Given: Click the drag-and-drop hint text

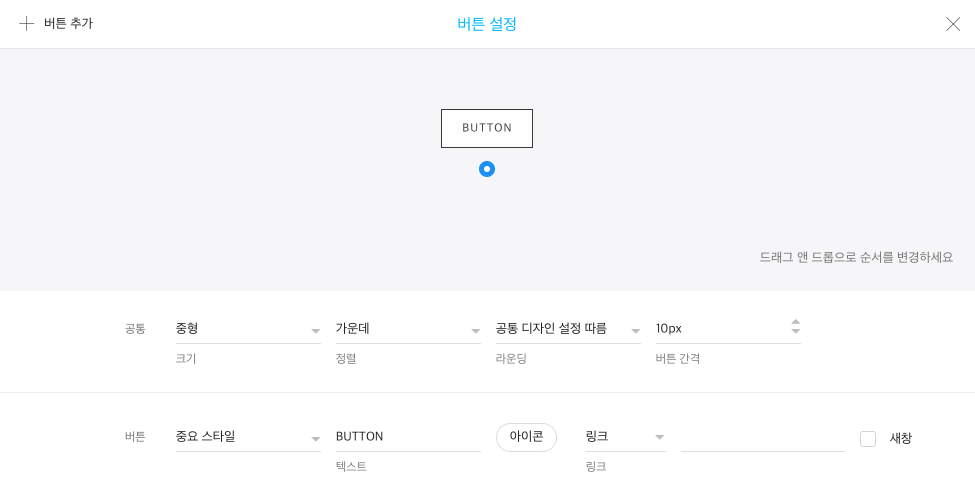Looking at the screenshot, I should [x=856, y=257].
